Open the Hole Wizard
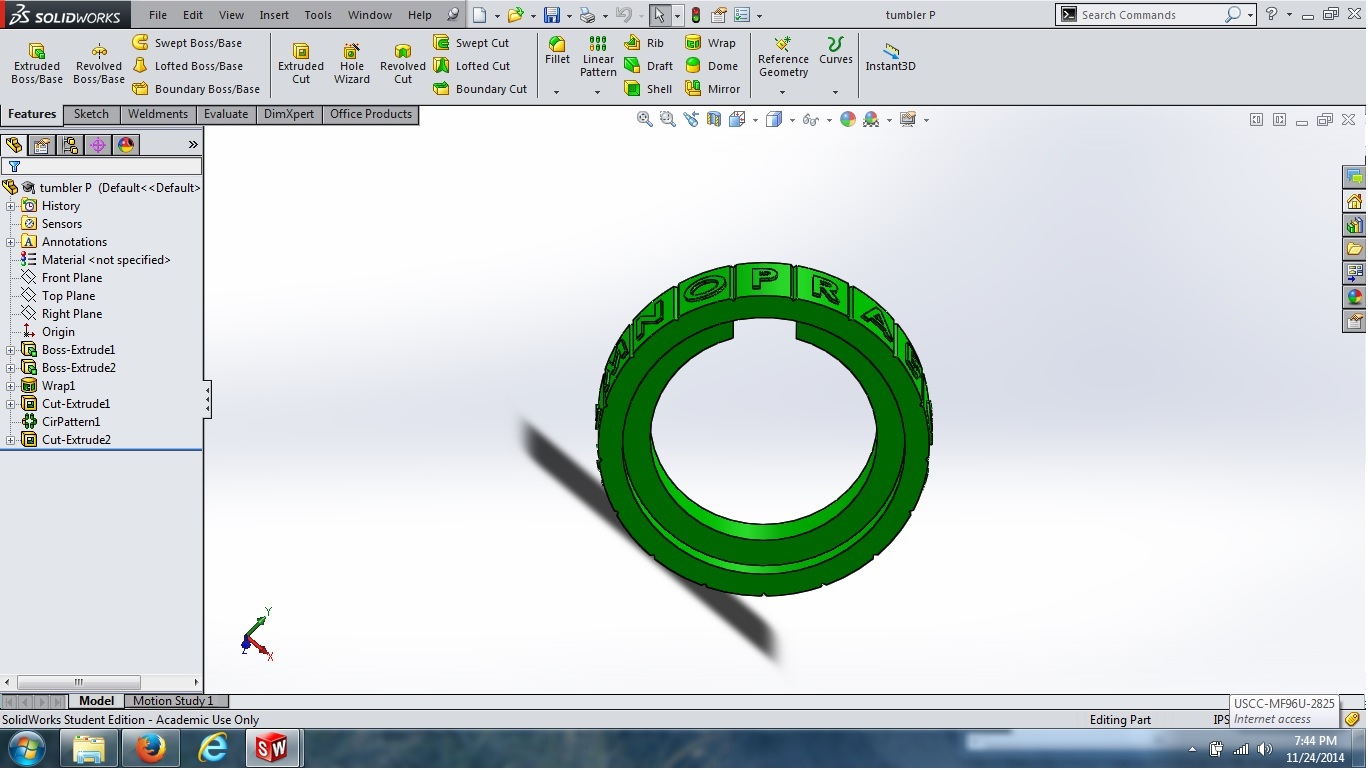This screenshot has height=770, width=1368. (x=352, y=63)
